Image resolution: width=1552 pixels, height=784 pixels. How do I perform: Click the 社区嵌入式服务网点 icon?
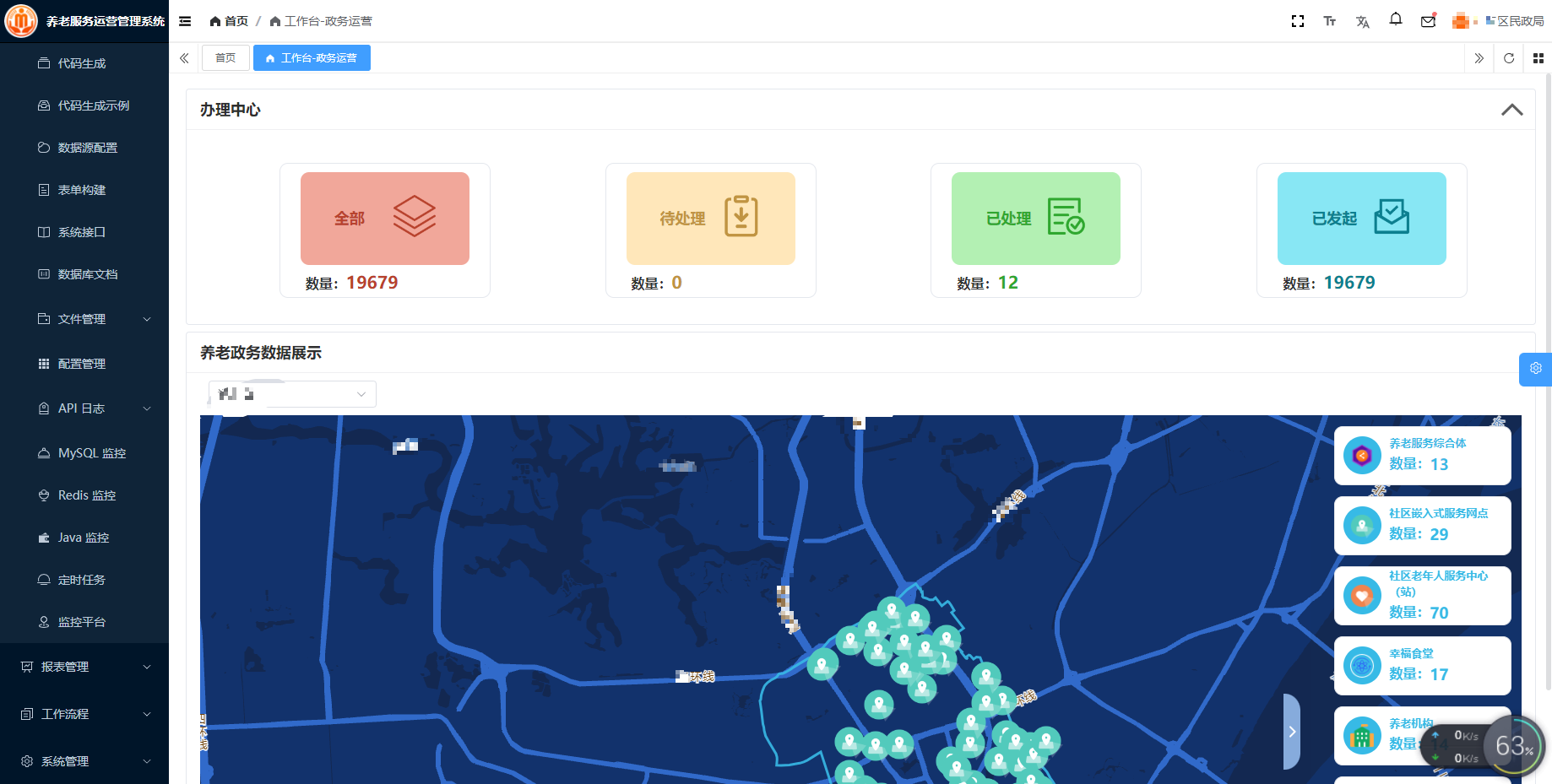pos(1362,526)
